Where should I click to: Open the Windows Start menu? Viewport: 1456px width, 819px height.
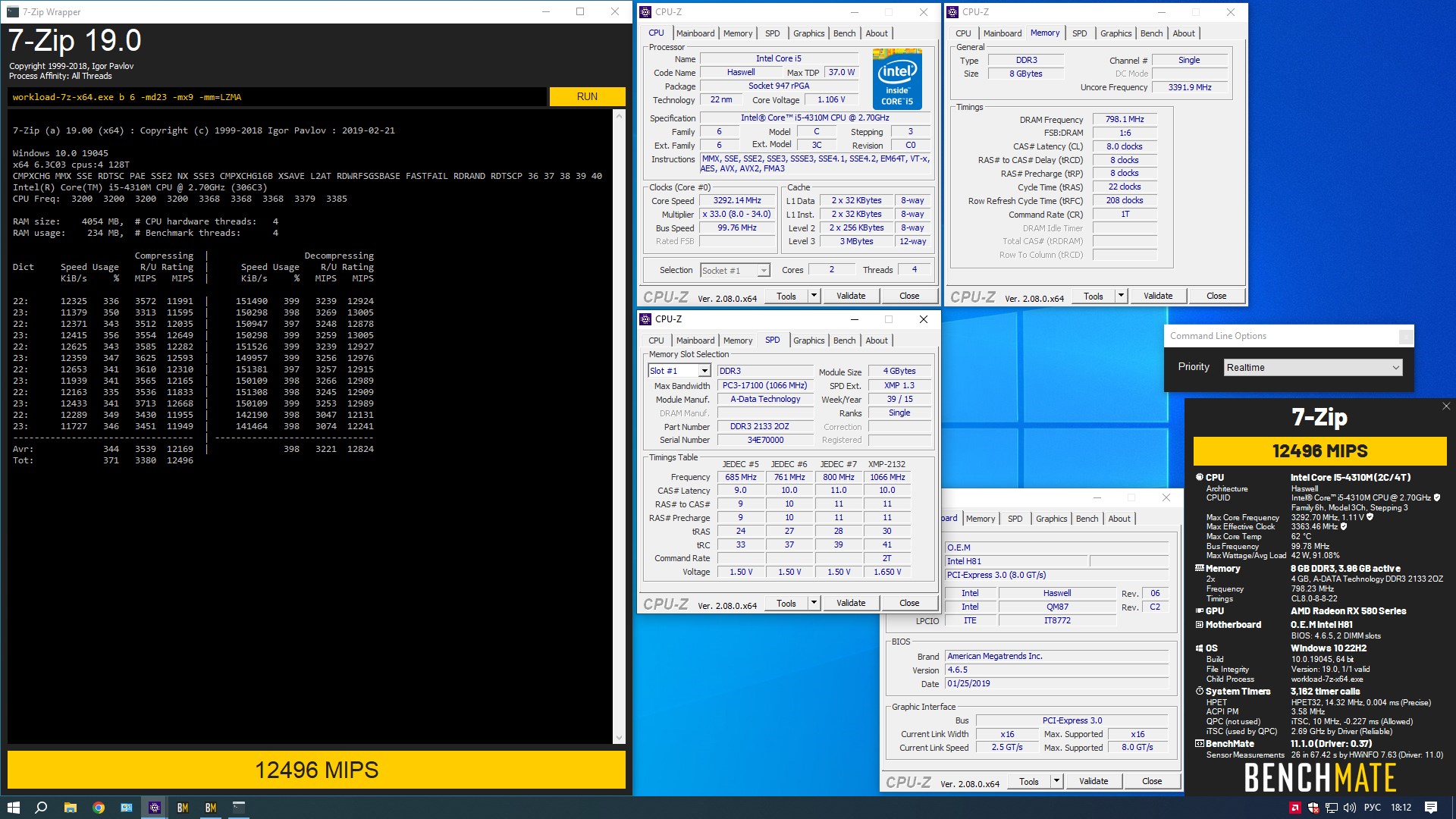[x=14, y=808]
